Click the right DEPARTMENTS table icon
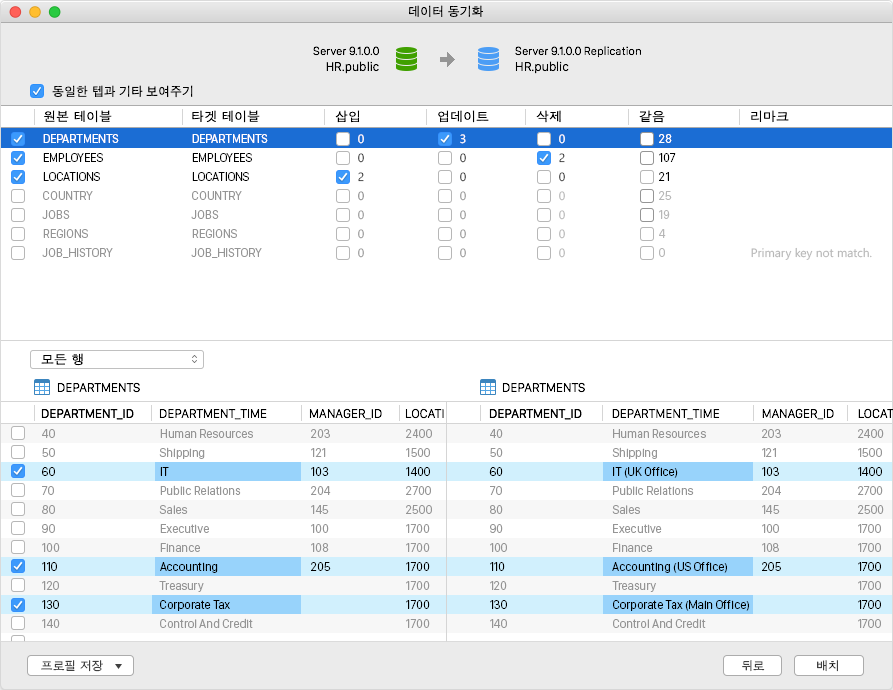893x690 pixels. (x=488, y=387)
